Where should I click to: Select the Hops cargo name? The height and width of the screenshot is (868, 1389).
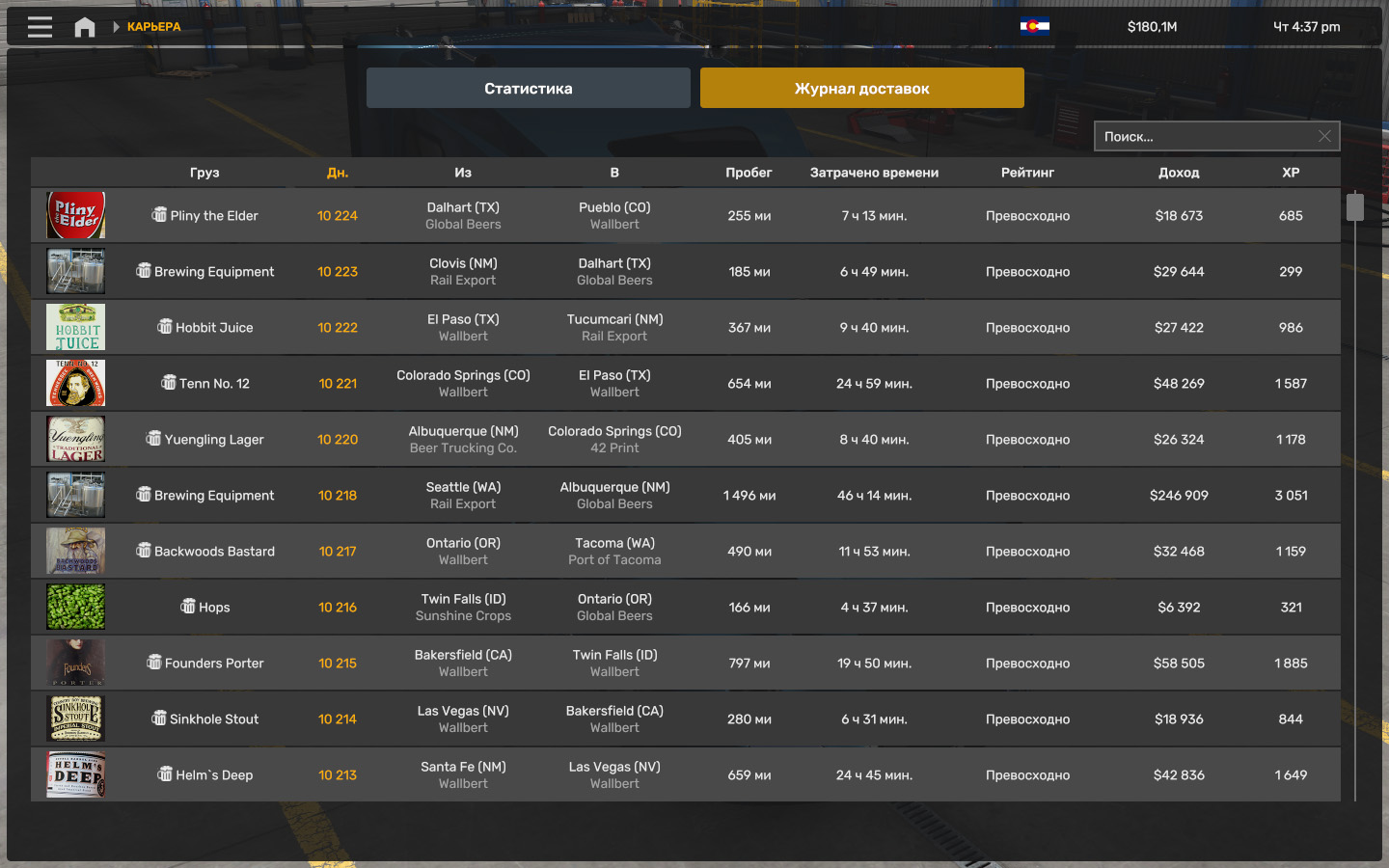tap(214, 608)
